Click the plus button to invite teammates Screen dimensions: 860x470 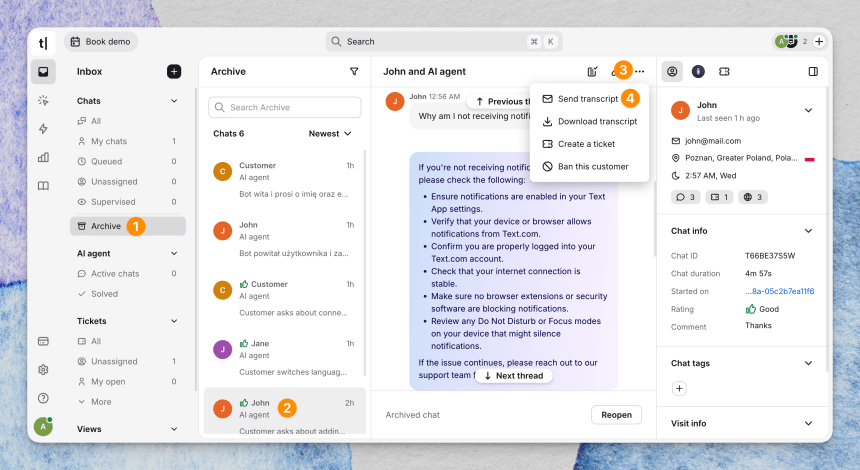coord(819,41)
